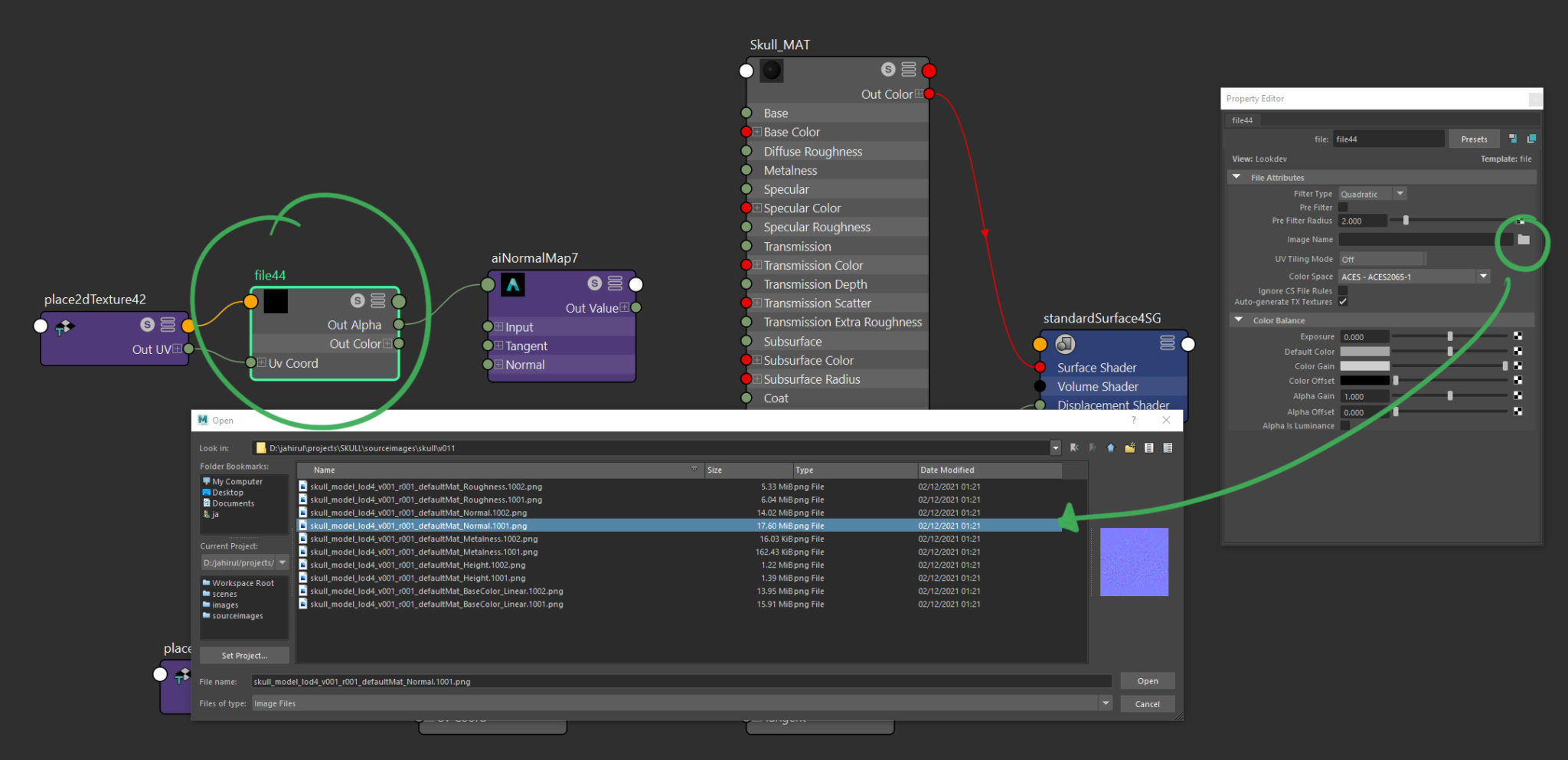The height and width of the screenshot is (760, 1568).
Task: Open the Filter Type Quadratic dropdown
Action: click(1400, 193)
